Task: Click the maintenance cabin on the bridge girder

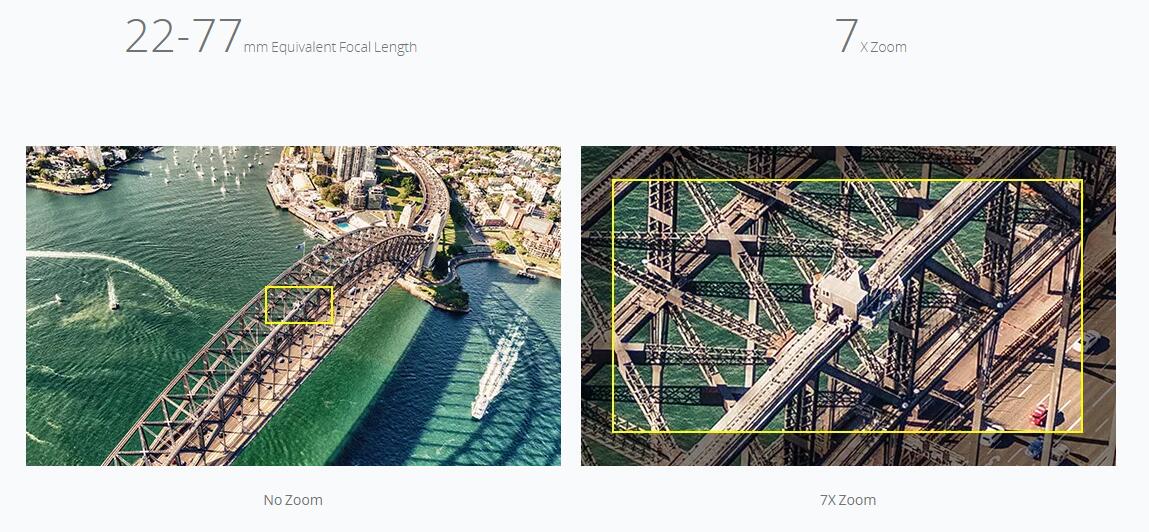Action: (841, 289)
